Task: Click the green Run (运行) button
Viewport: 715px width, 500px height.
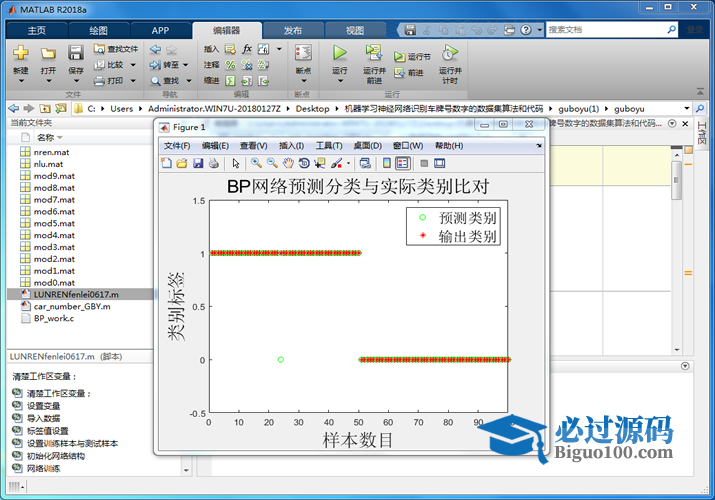Action: click(x=339, y=53)
